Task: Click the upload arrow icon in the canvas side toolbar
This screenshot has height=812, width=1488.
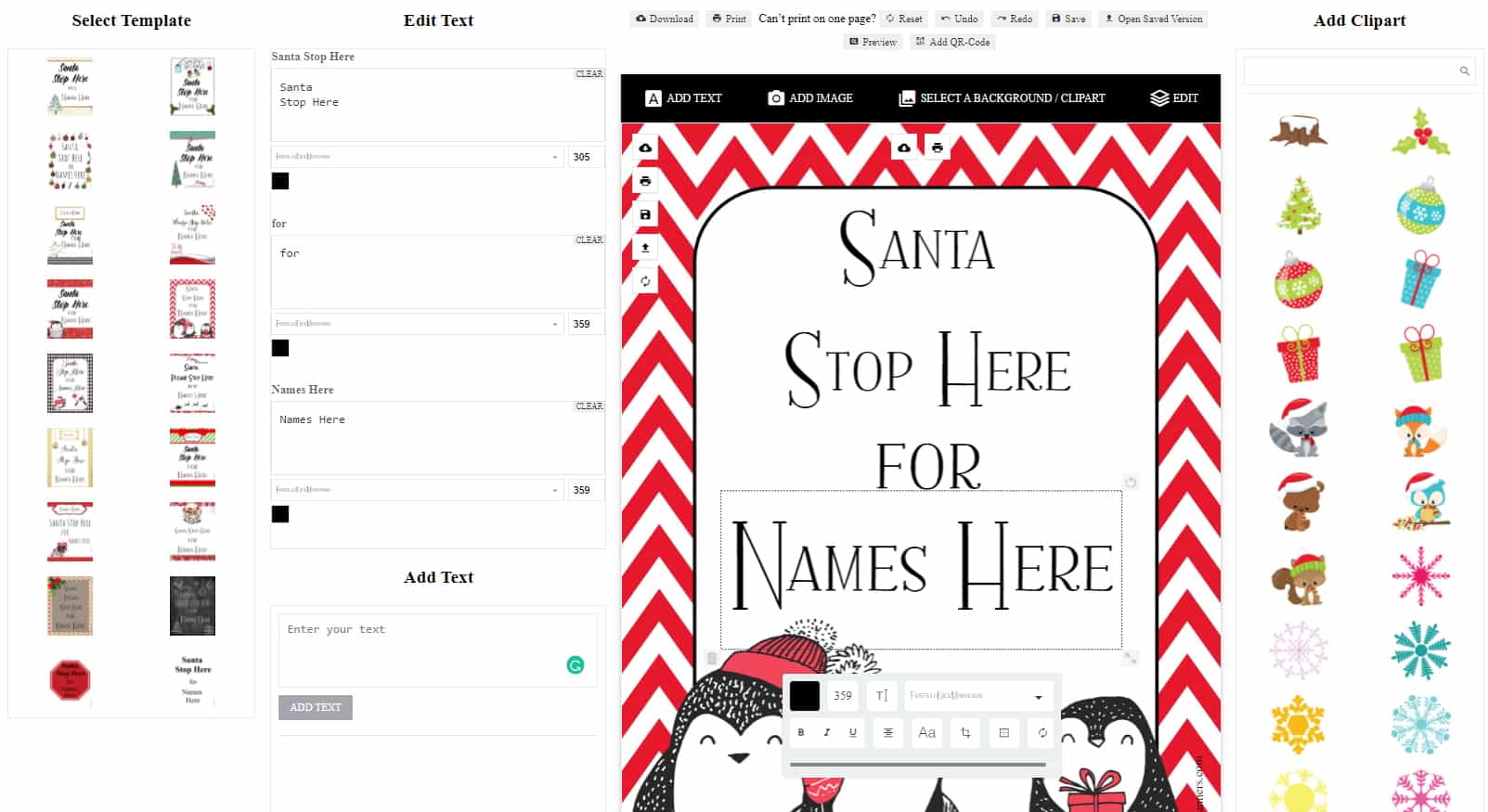Action: [x=645, y=248]
